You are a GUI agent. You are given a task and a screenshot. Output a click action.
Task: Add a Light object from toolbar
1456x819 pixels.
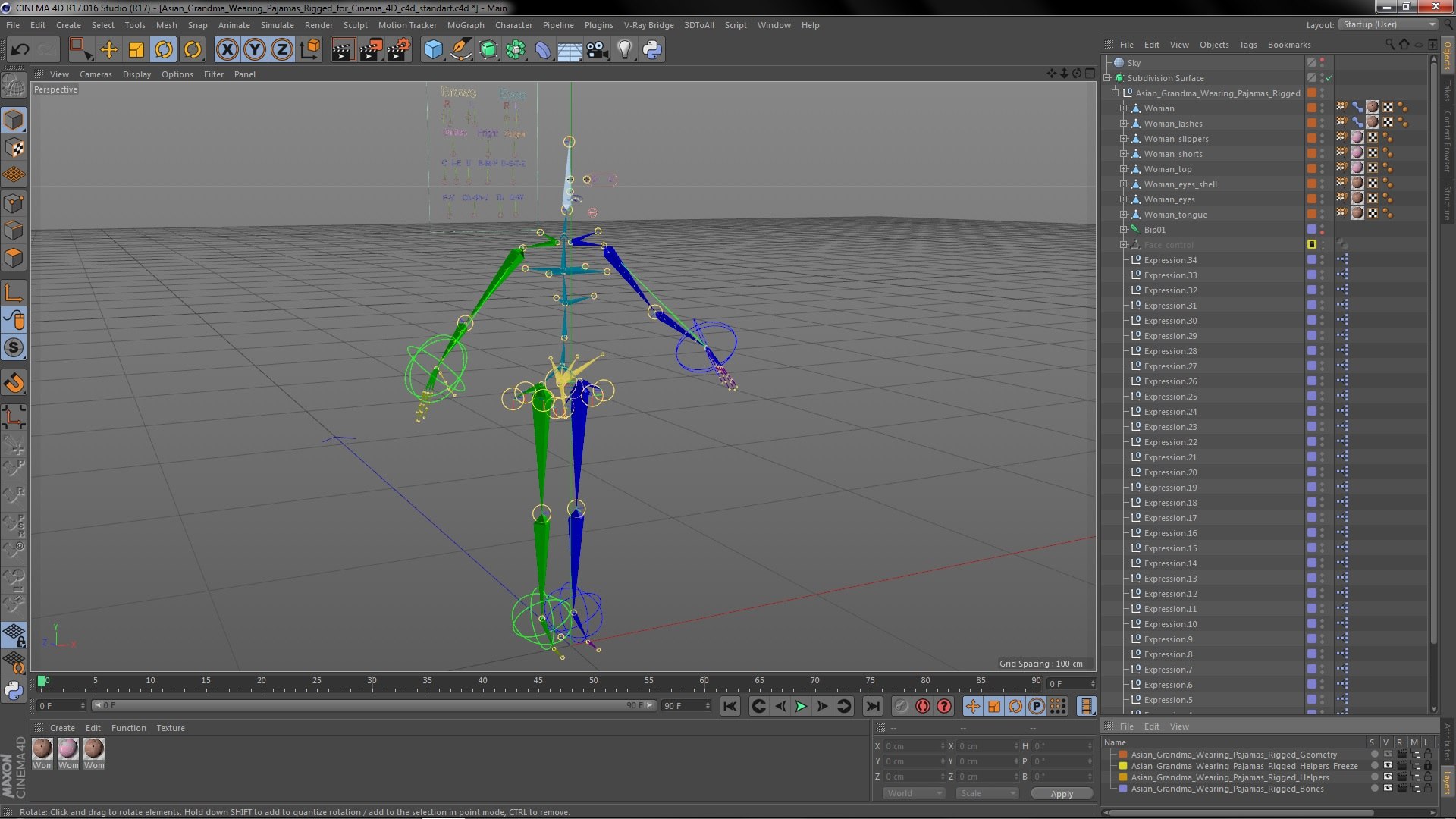[x=624, y=50]
